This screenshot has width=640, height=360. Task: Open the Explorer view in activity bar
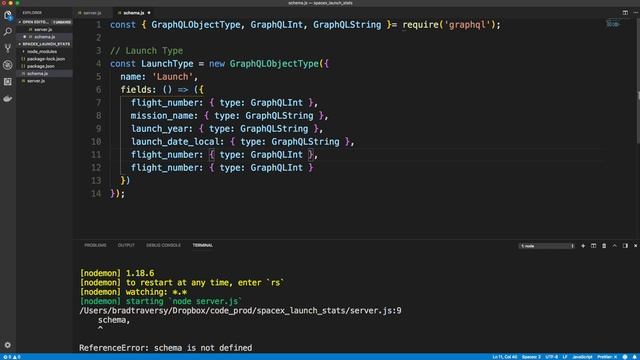8,16
